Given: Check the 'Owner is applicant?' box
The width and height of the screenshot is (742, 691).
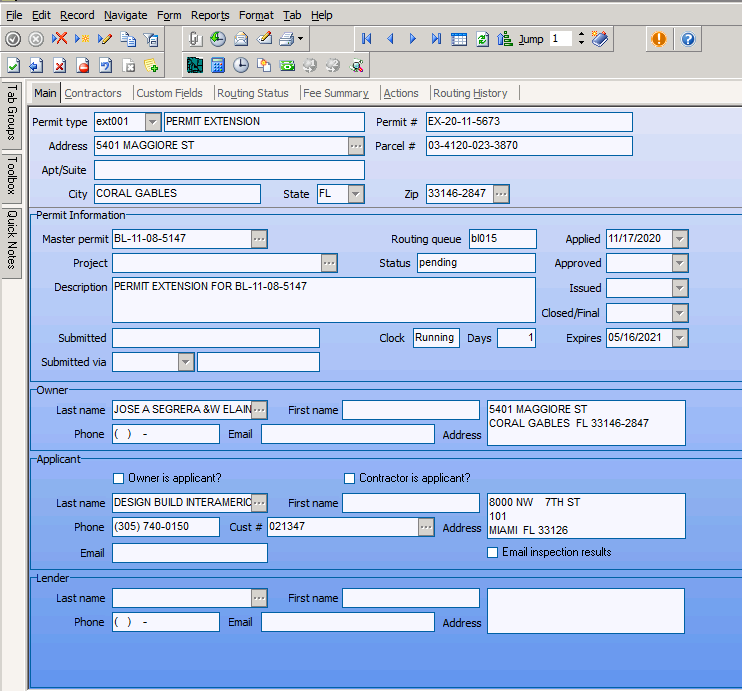Looking at the screenshot, I should [120, 478].
